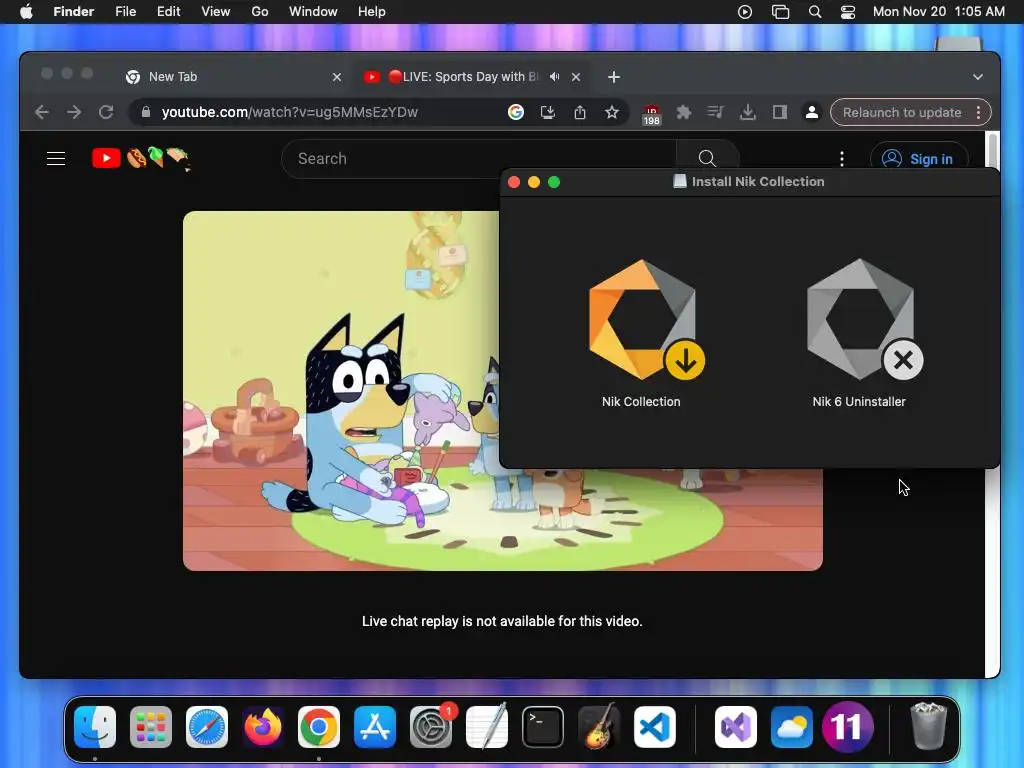The image size is (1024, 768).
Task: Open Weather app from the Dock
Action: click(792, 727)
